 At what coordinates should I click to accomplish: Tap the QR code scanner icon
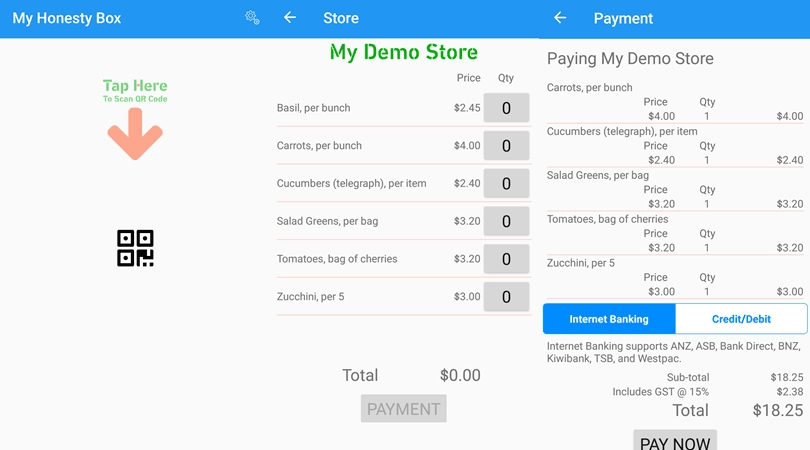click(x=135, y=248)
